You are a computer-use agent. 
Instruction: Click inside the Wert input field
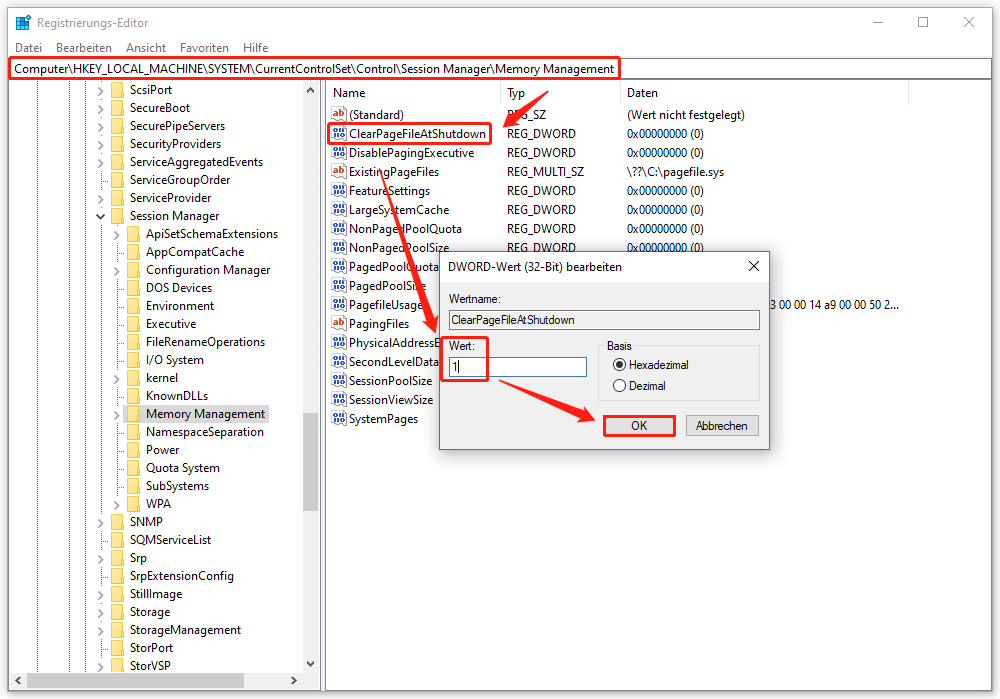(520, 367)
